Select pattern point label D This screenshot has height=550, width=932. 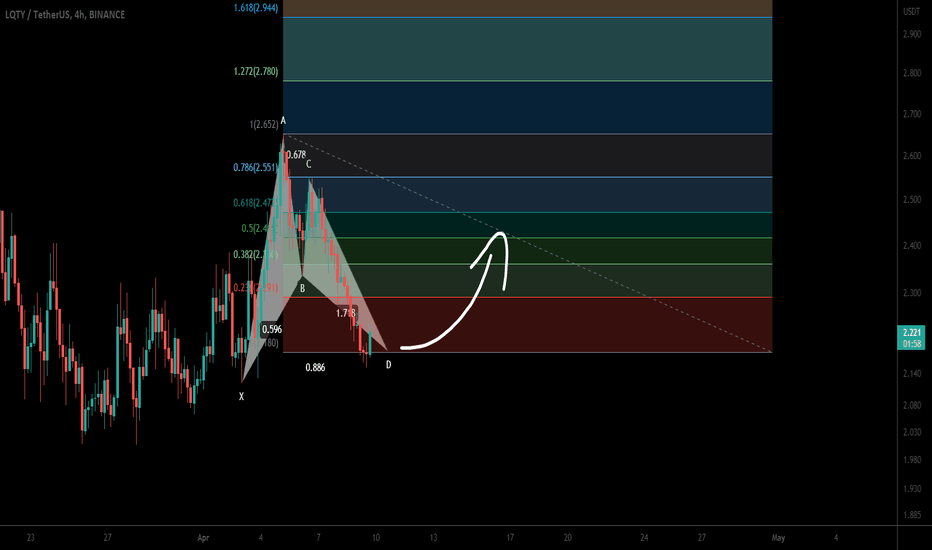[x=389, y=364]
